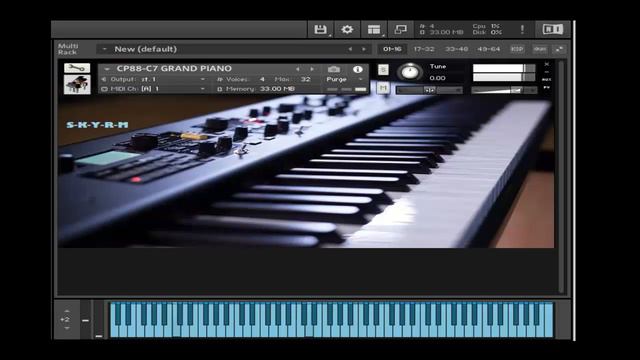Click the pan slider below the Tune knob

tap(429, 90)
